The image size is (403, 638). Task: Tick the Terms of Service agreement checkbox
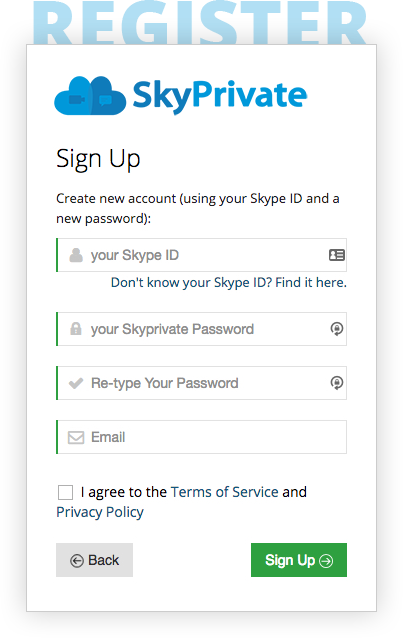(65, 492)
